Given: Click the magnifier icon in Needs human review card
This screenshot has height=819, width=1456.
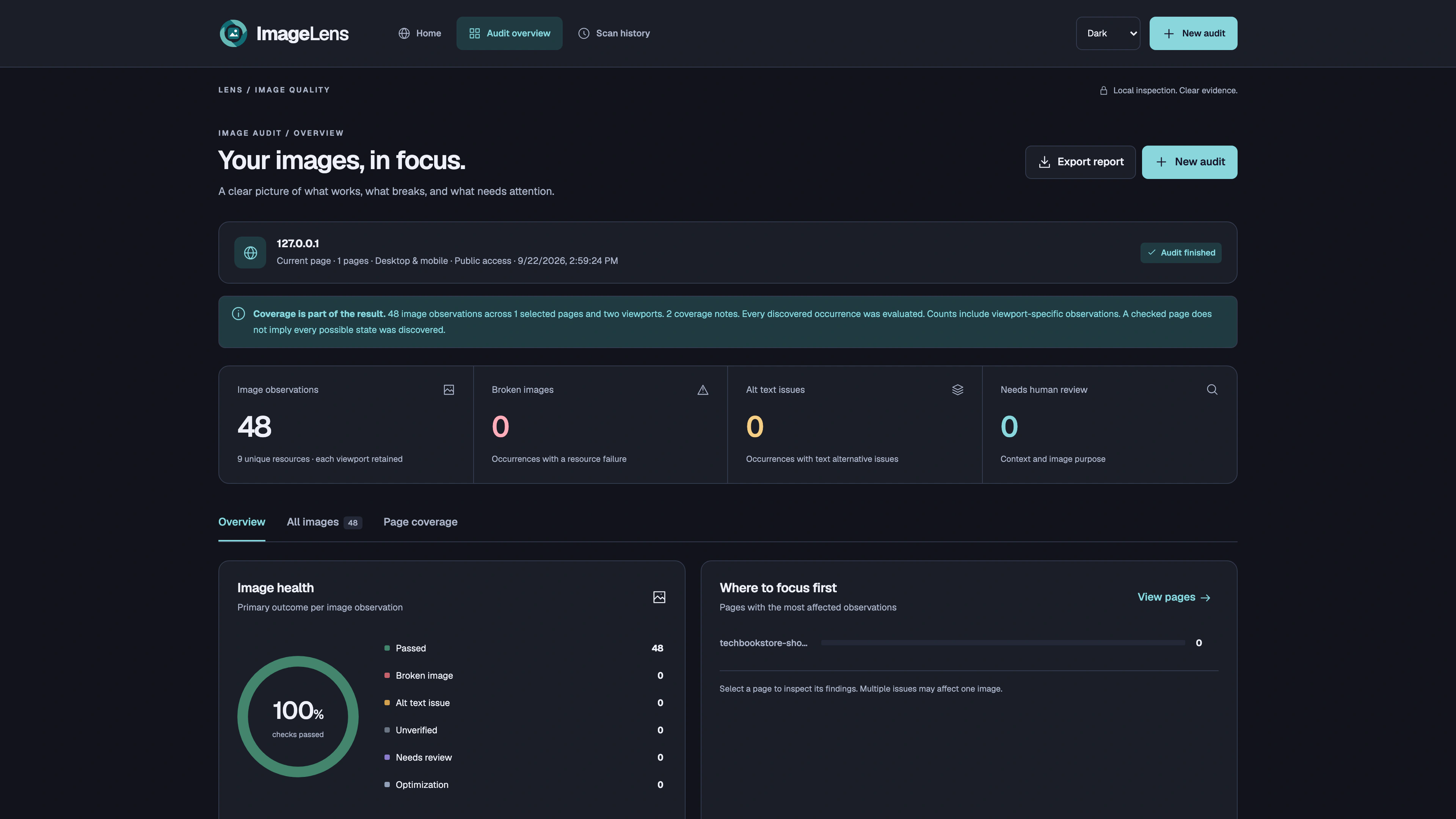Looking at the screenshot, I should [1212, 389].
